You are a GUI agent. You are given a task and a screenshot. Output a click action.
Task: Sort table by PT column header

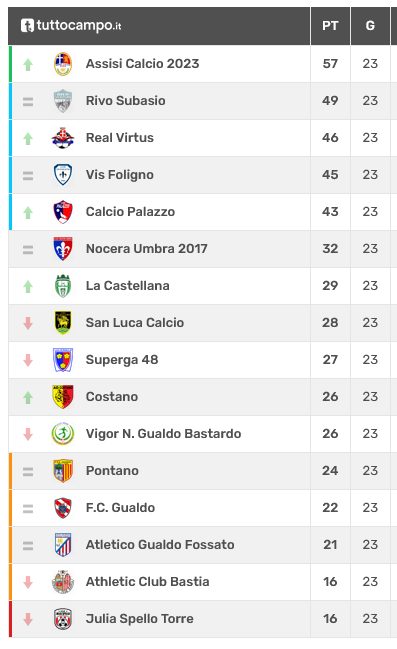[330, 26]
